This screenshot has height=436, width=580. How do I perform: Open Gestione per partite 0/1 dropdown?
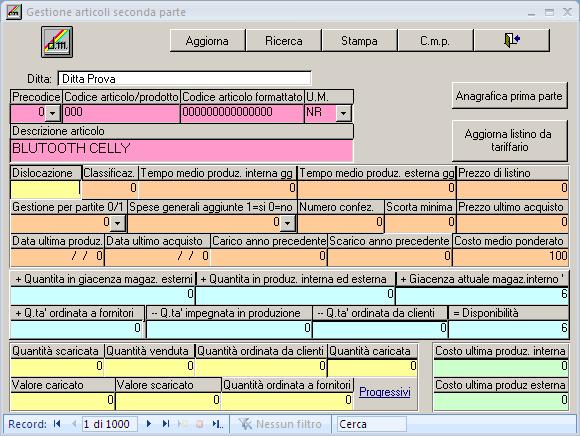118,223
